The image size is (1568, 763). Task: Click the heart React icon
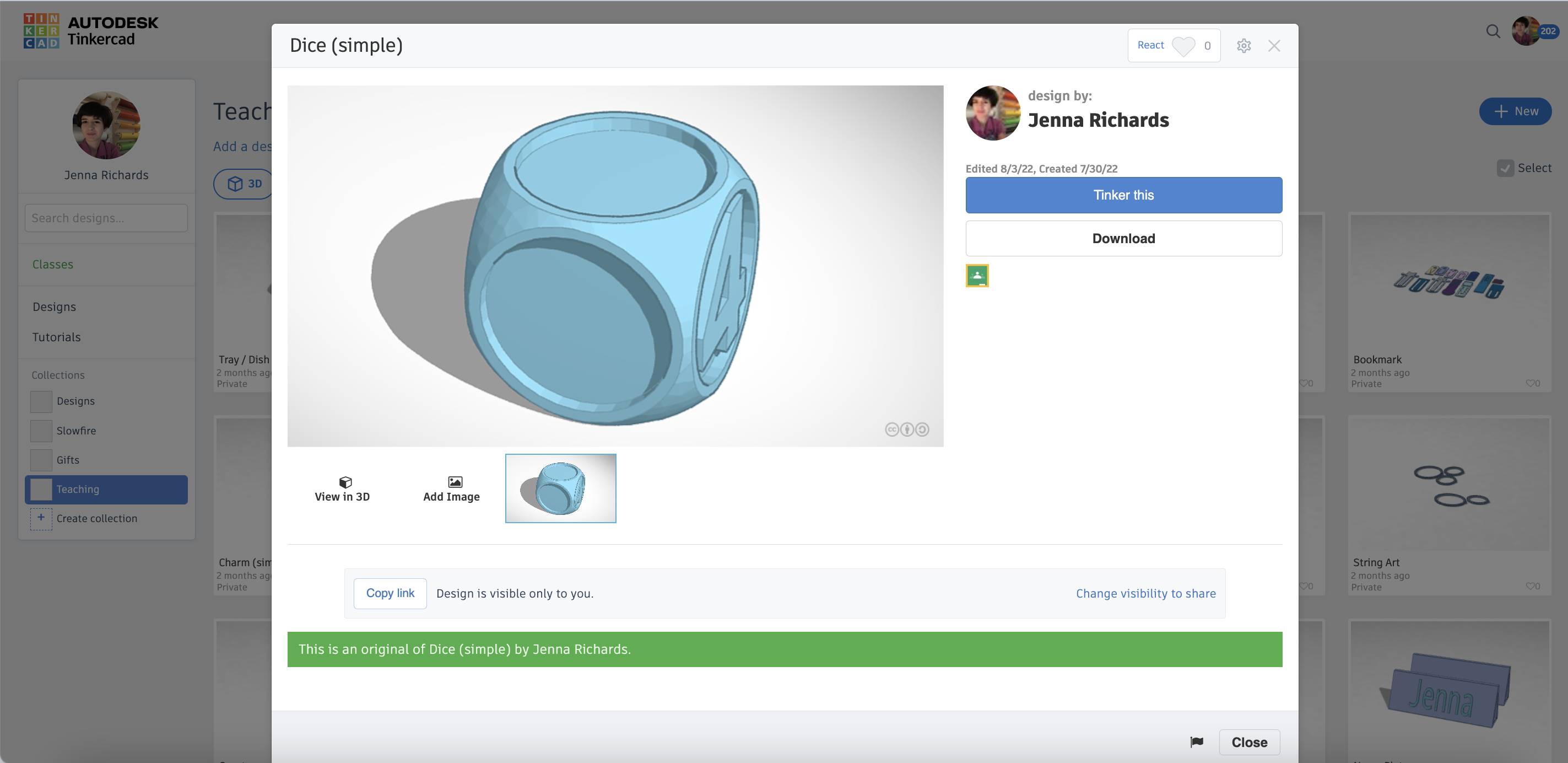[x=1183, y=46]
